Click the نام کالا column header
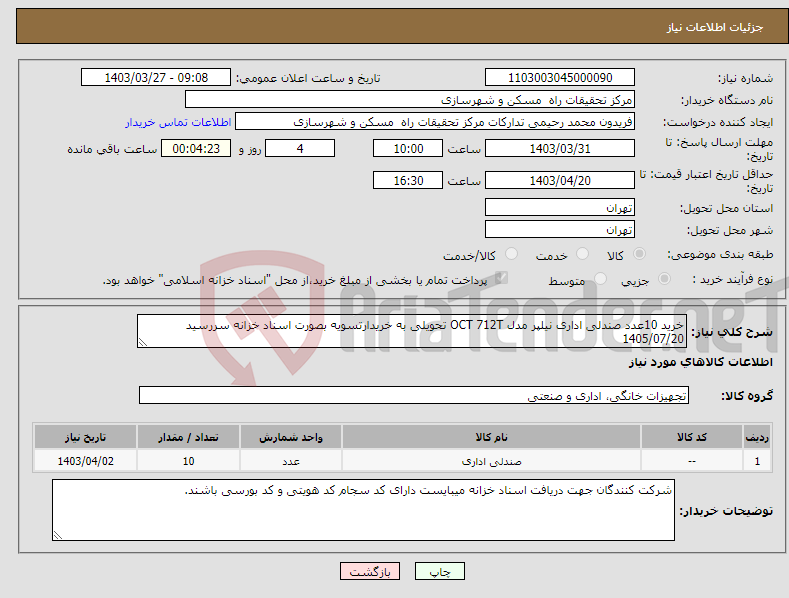Screen dimensions: 789x598 click(x=491, y=437)
